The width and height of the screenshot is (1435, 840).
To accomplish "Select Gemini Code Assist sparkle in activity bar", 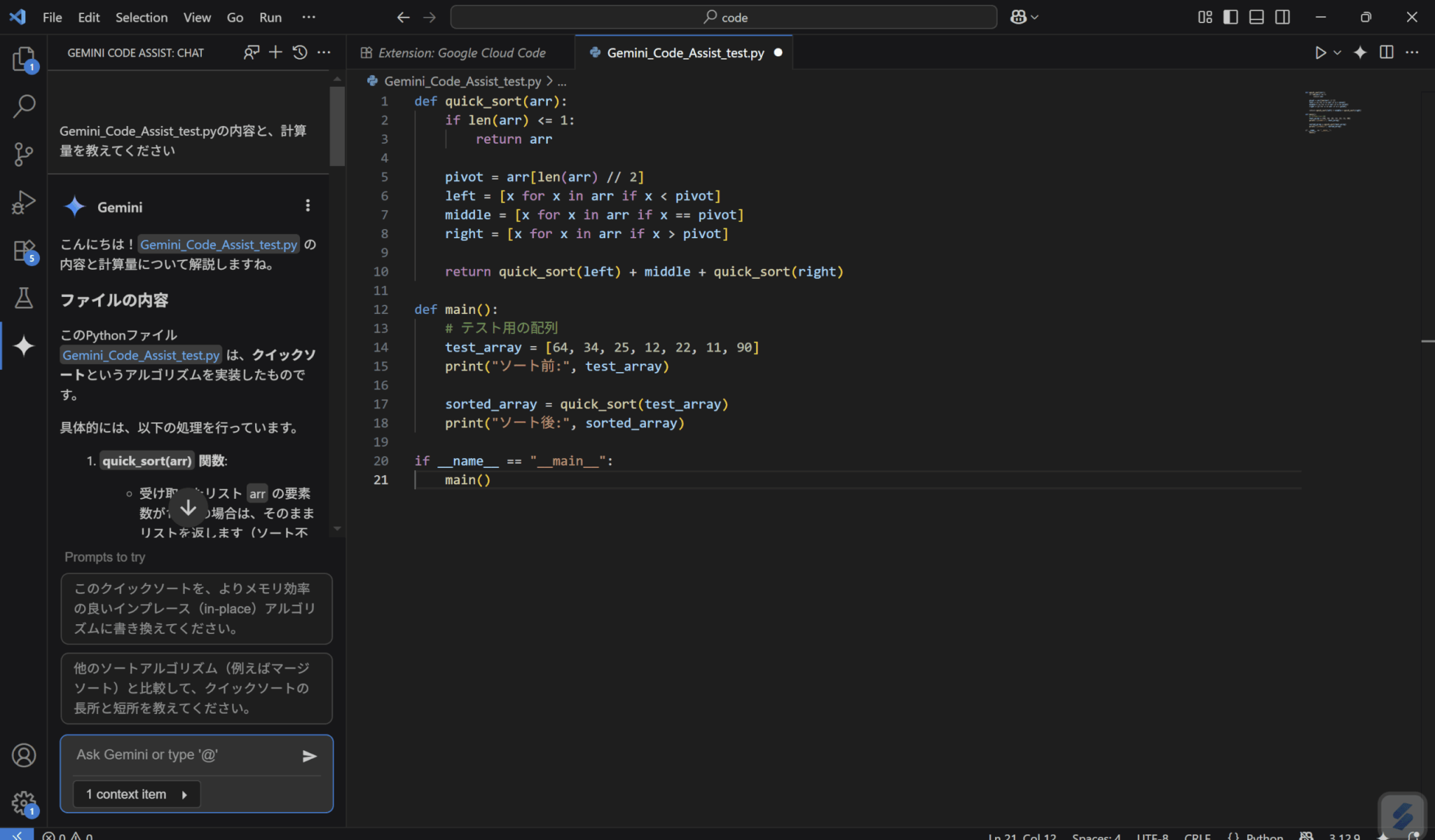I will point(24,345).
